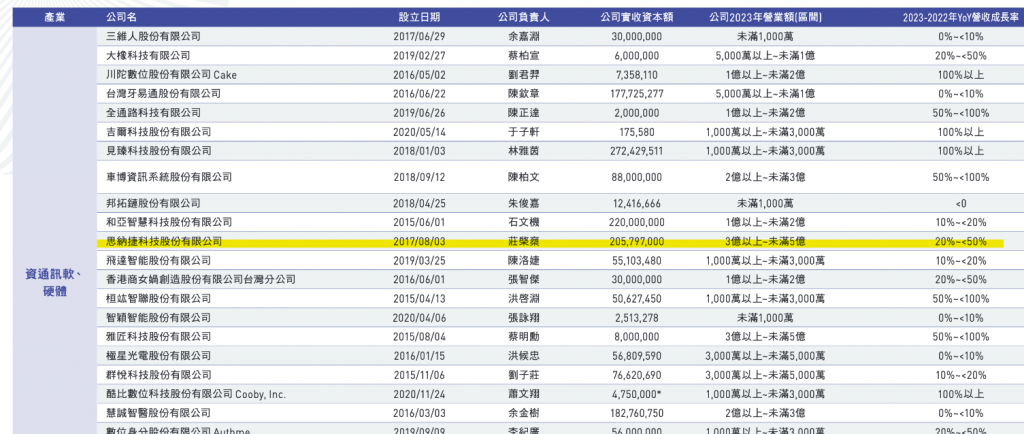Image resolution: width=1024 pixels, height=434 pixels.
Task: Select the 產業 column header
Action: click(54, 18)
